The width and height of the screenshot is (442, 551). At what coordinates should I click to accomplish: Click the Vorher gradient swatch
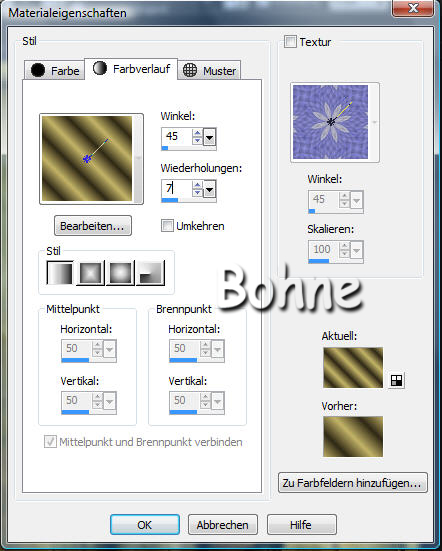click(353, 436)
